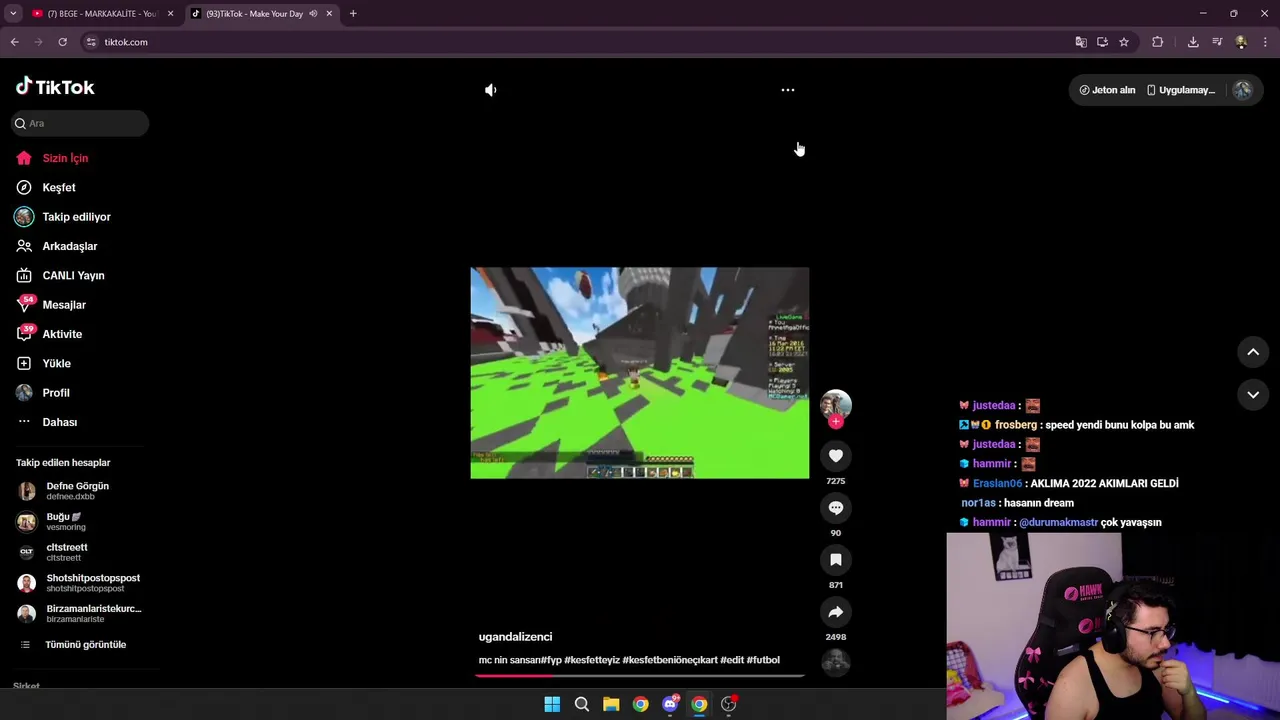1280x720 pixels.
Task: Mute the TikTok video sound
Action: pos(491,90)
